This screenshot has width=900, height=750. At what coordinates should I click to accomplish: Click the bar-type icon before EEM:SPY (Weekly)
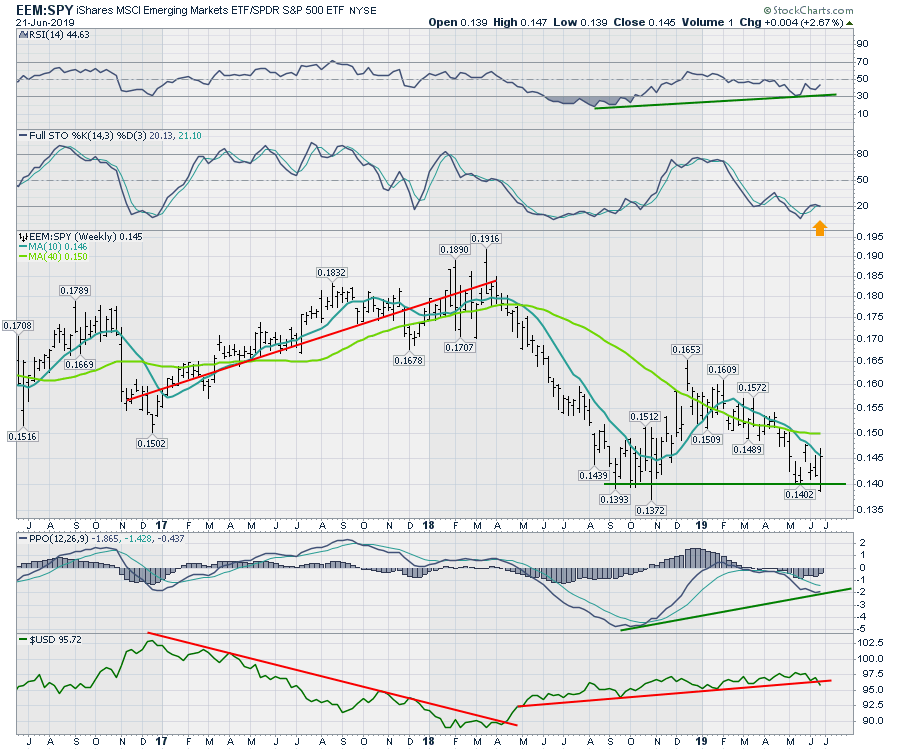[23, 236]
